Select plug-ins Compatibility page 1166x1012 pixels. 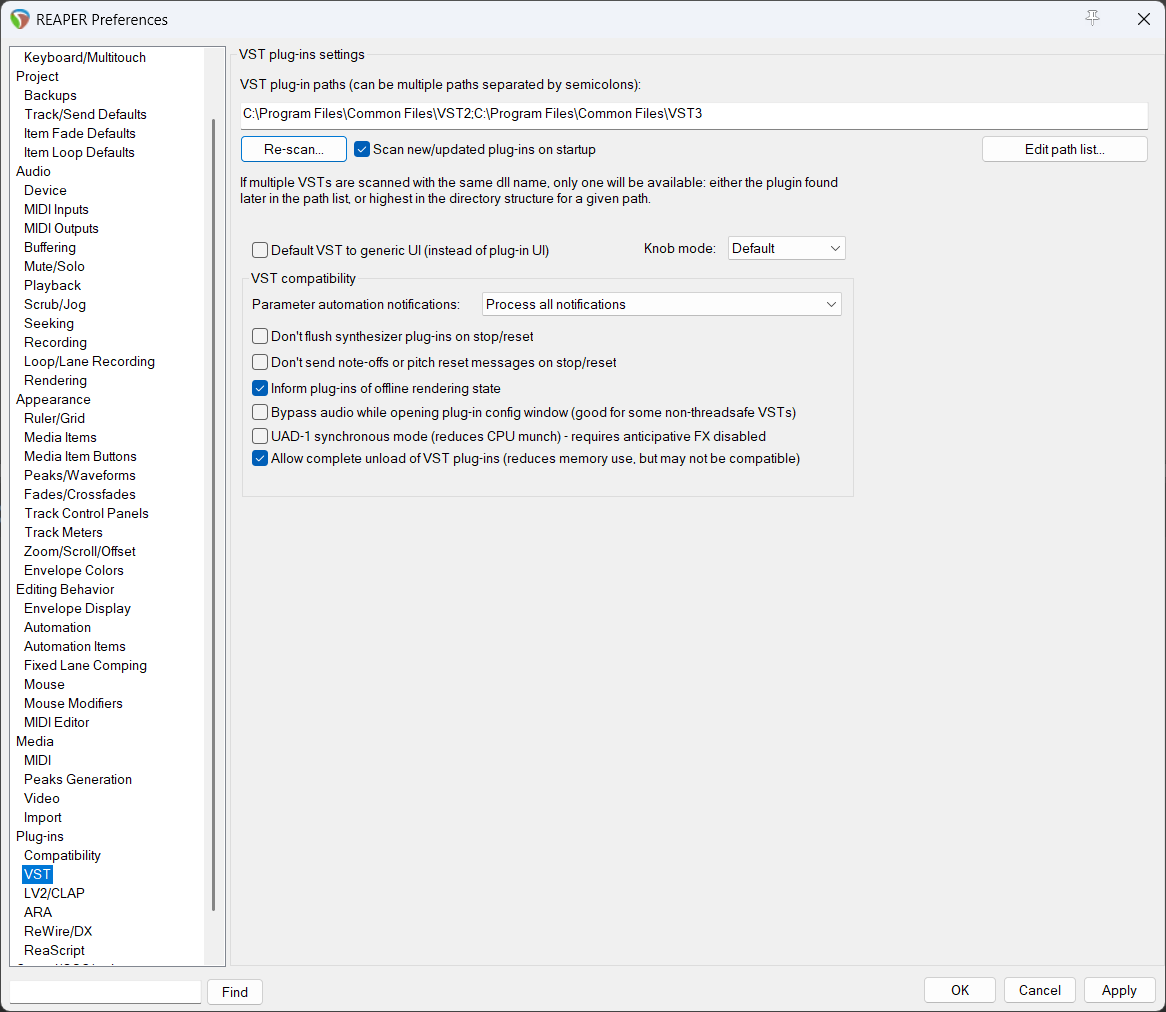[62, 855]
